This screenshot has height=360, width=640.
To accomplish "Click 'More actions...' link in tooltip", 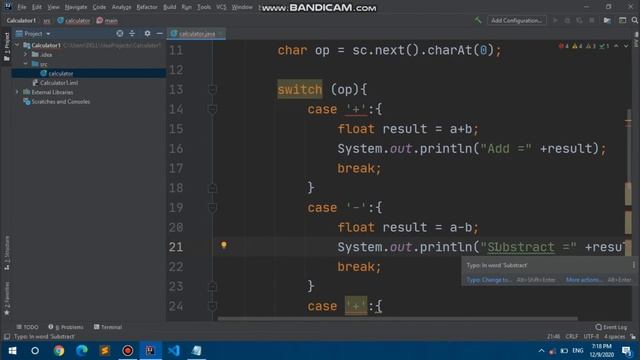I will click(x=584, y=280).
